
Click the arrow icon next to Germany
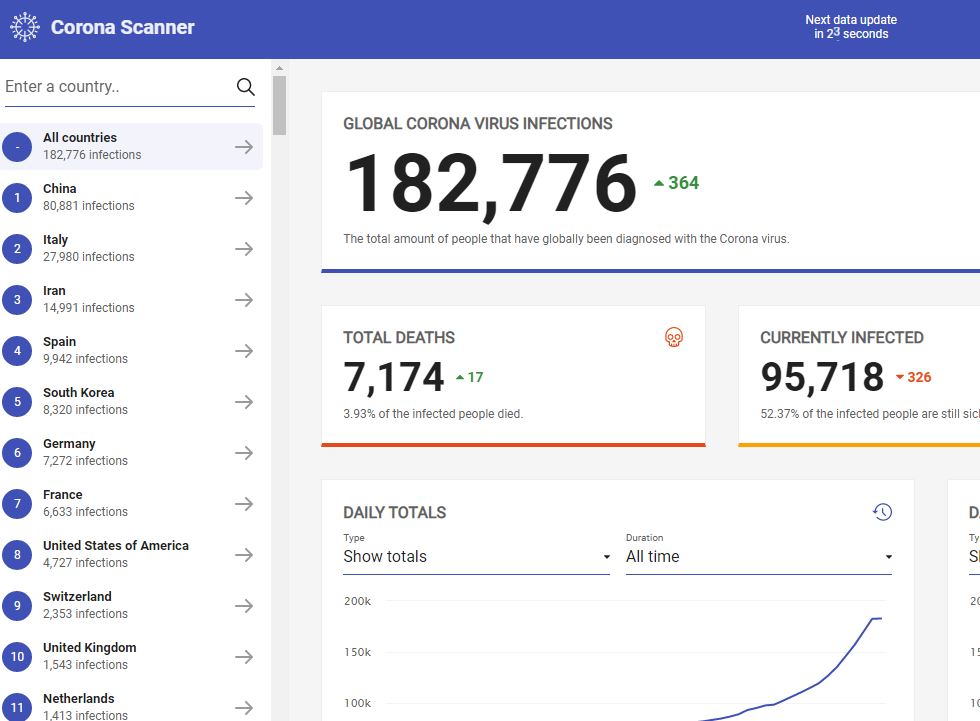244,453
